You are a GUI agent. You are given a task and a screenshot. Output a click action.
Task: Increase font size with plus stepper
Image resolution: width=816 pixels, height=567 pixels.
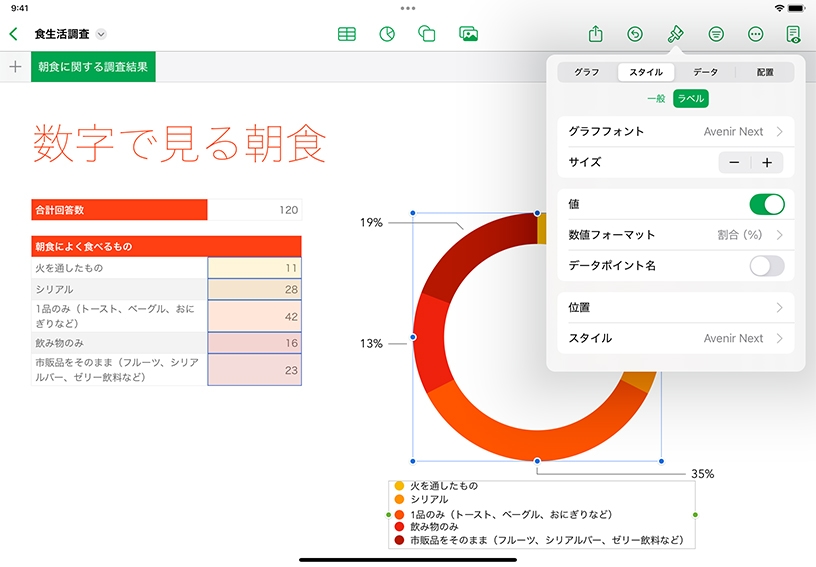pos(767,162)
